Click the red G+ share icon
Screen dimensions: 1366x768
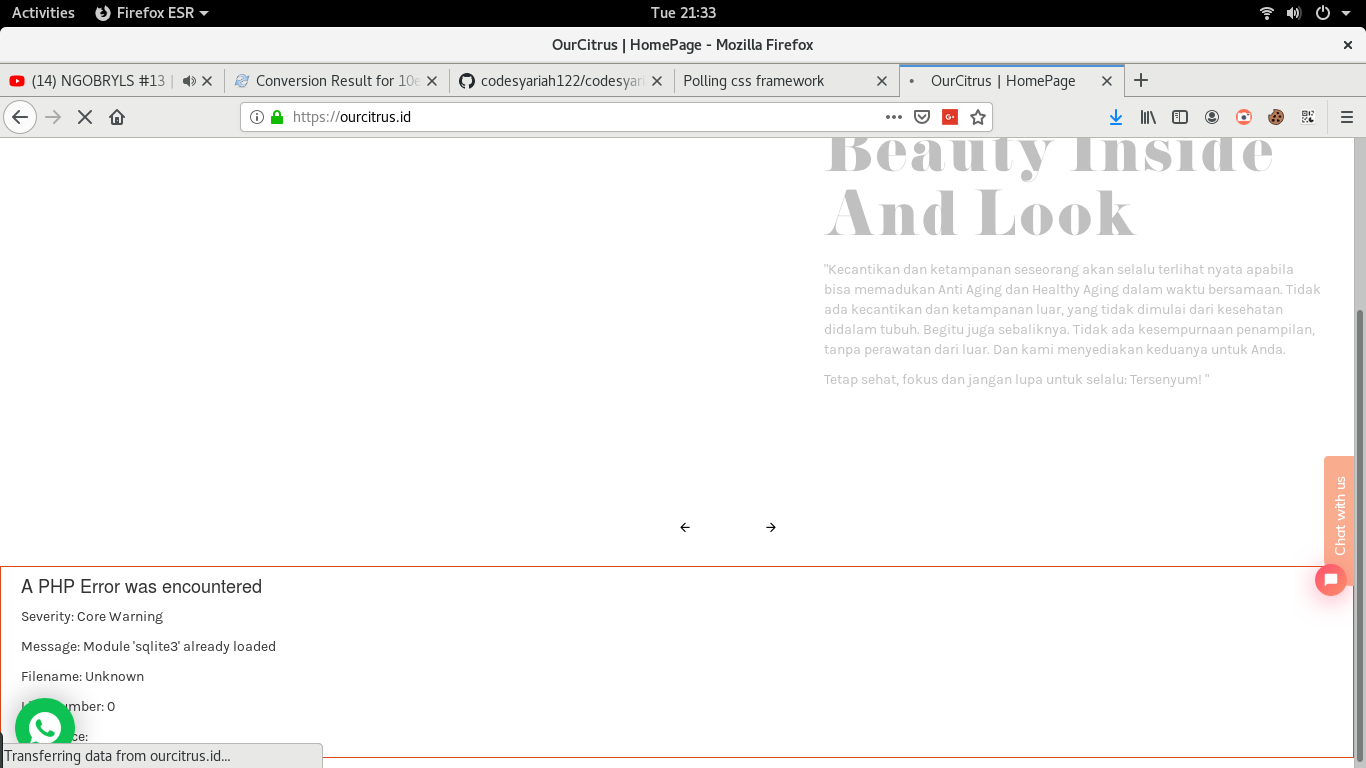[x=950, y=117]
